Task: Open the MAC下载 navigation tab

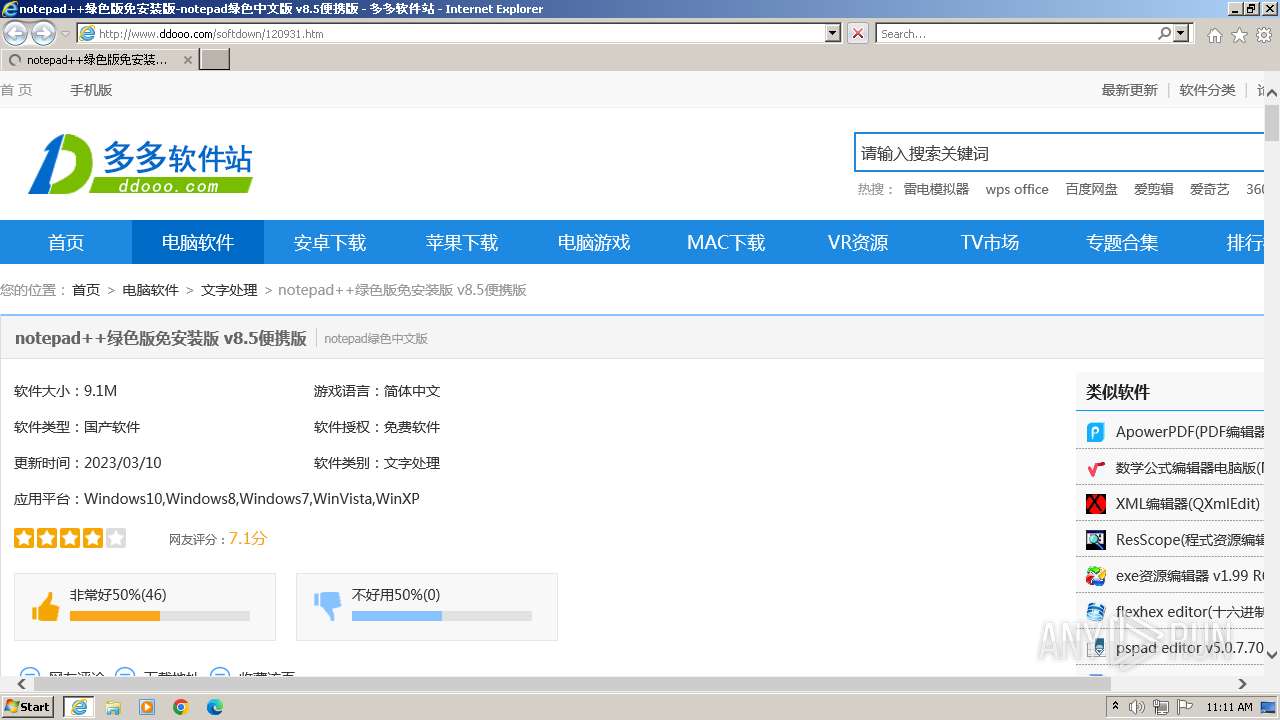Action: point(726,242)
